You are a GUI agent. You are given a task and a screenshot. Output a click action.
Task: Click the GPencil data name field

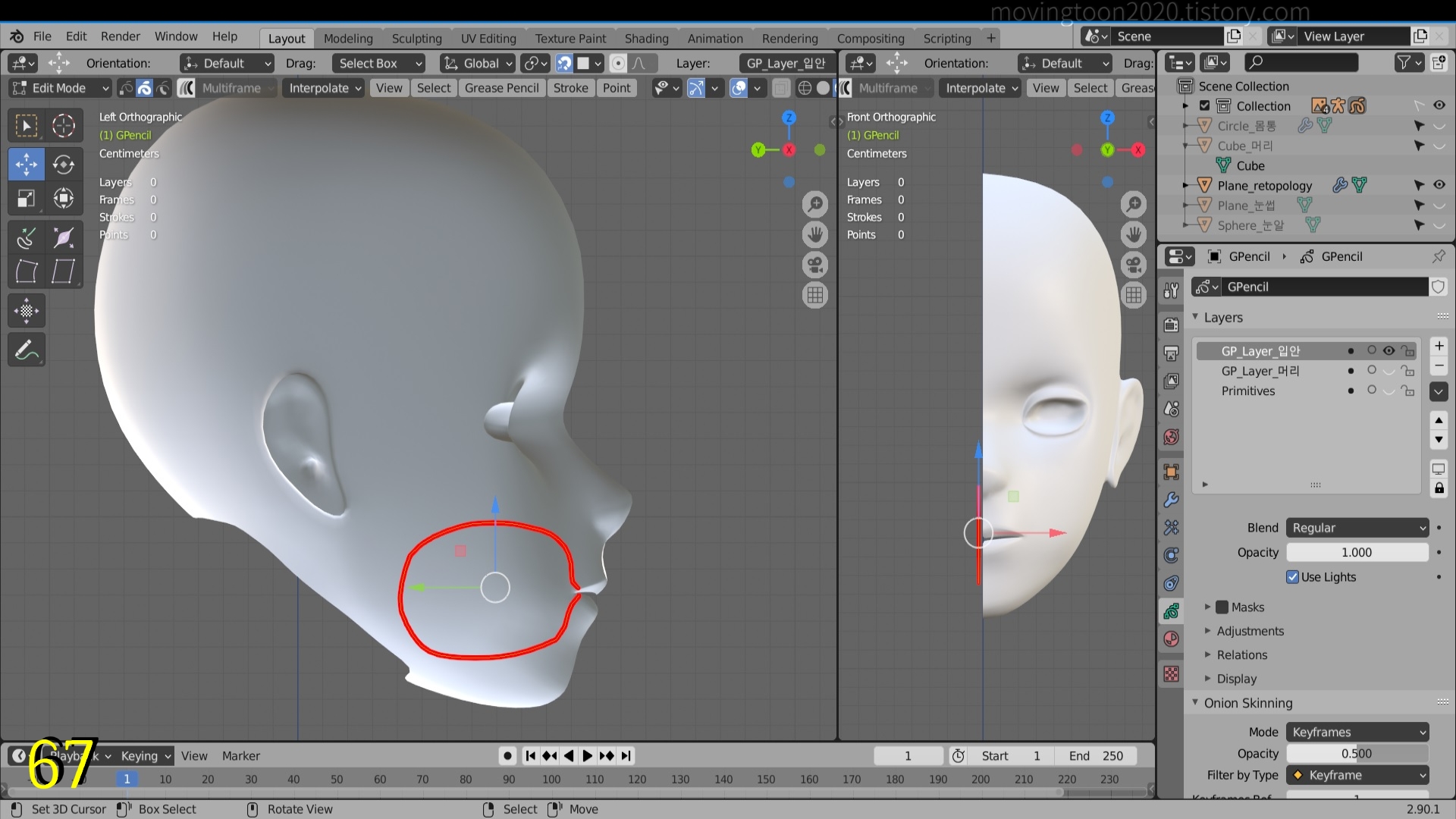[1326, 287]
